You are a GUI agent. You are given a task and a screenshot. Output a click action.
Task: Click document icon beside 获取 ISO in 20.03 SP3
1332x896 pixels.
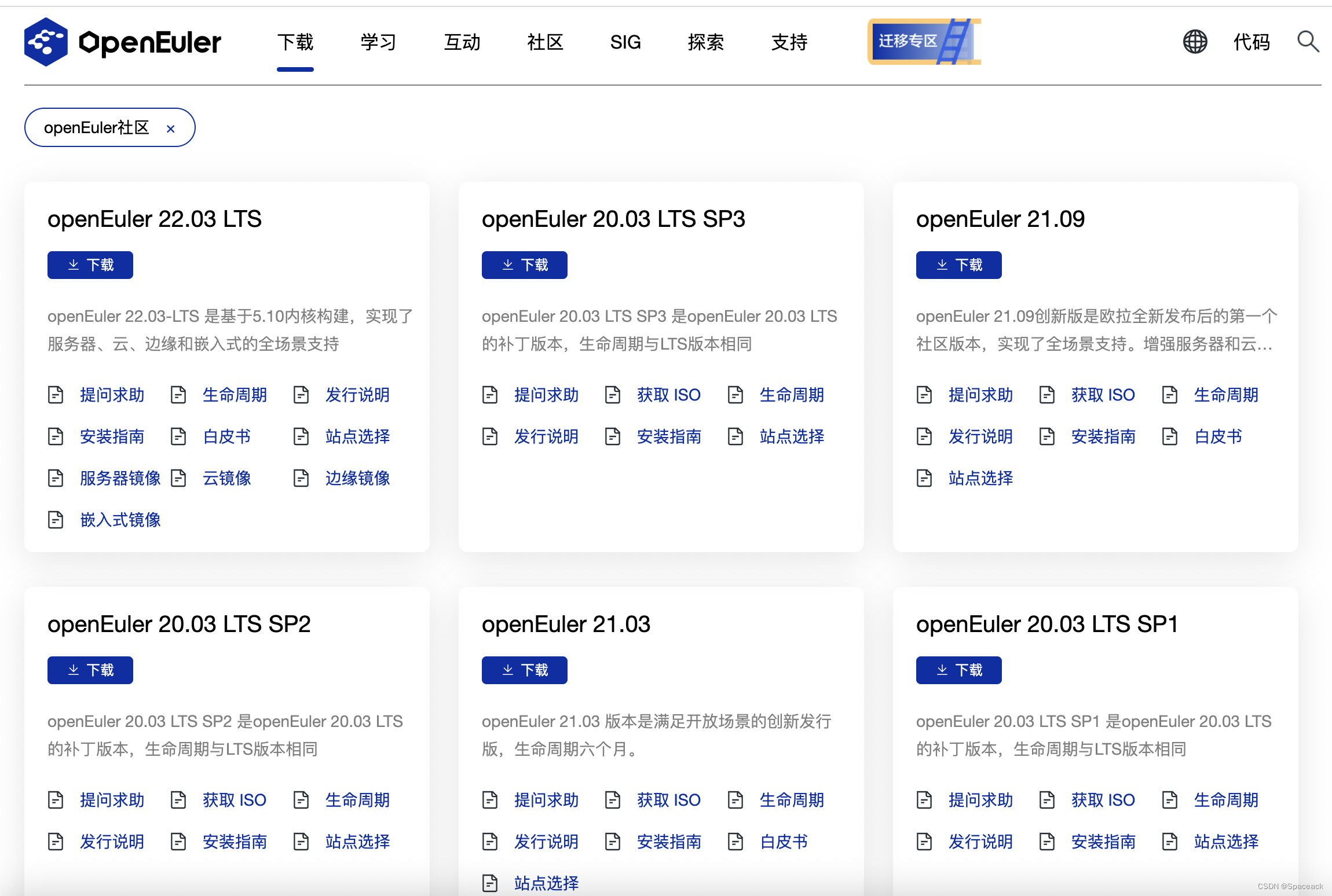coord(613,395)
